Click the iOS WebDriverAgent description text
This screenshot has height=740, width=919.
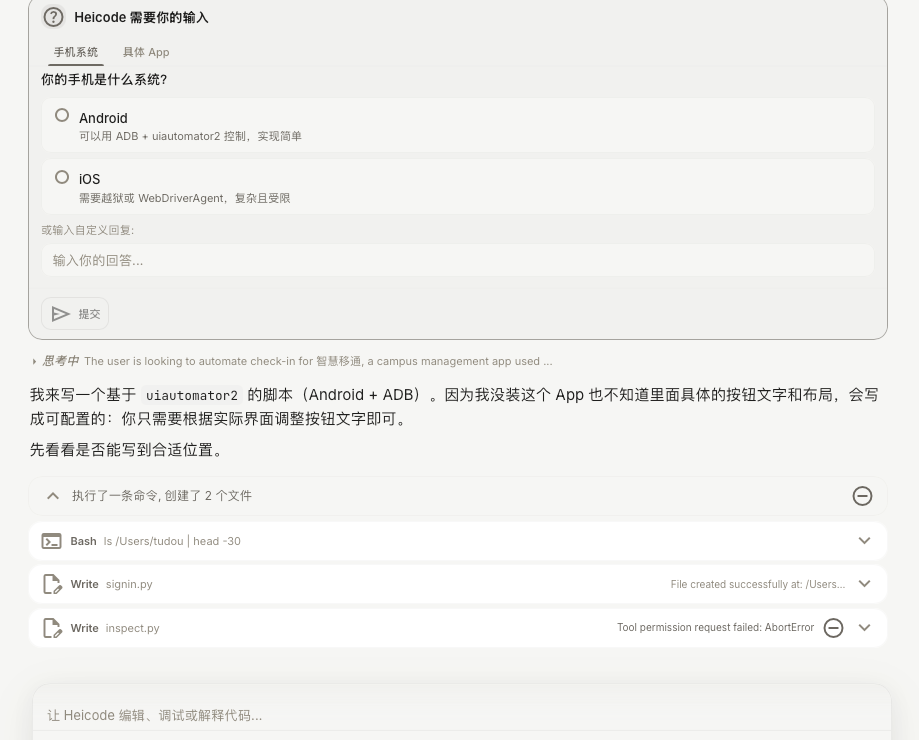(x=185, y=199)
